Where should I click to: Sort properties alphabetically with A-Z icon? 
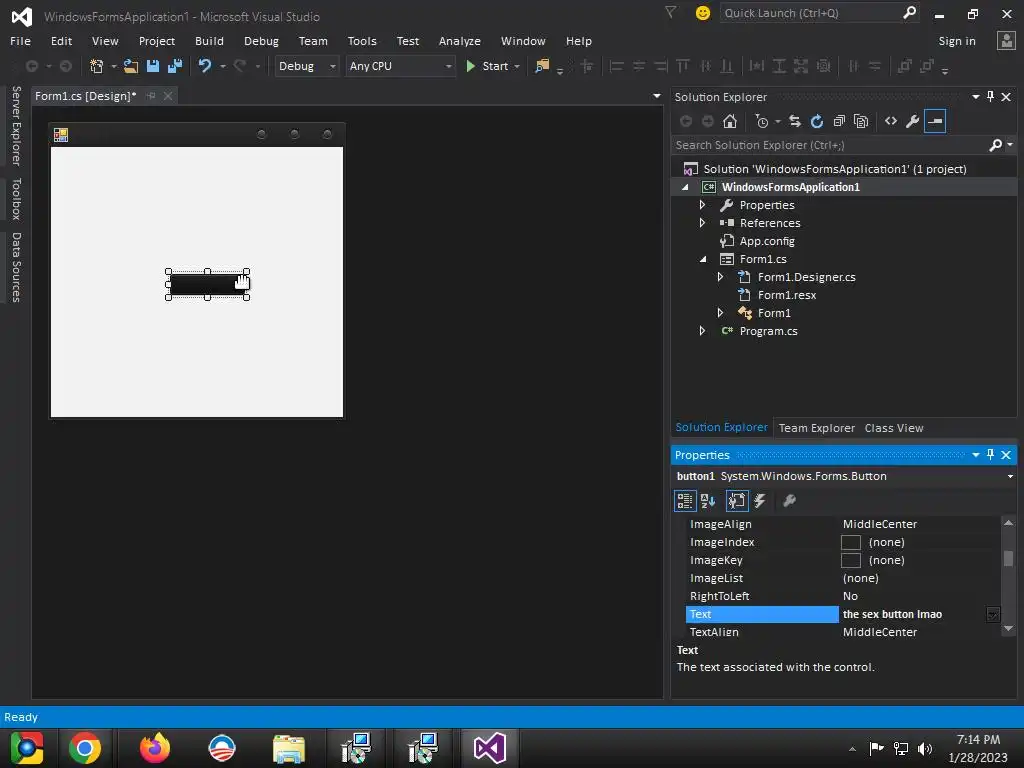tap(708, 501)
